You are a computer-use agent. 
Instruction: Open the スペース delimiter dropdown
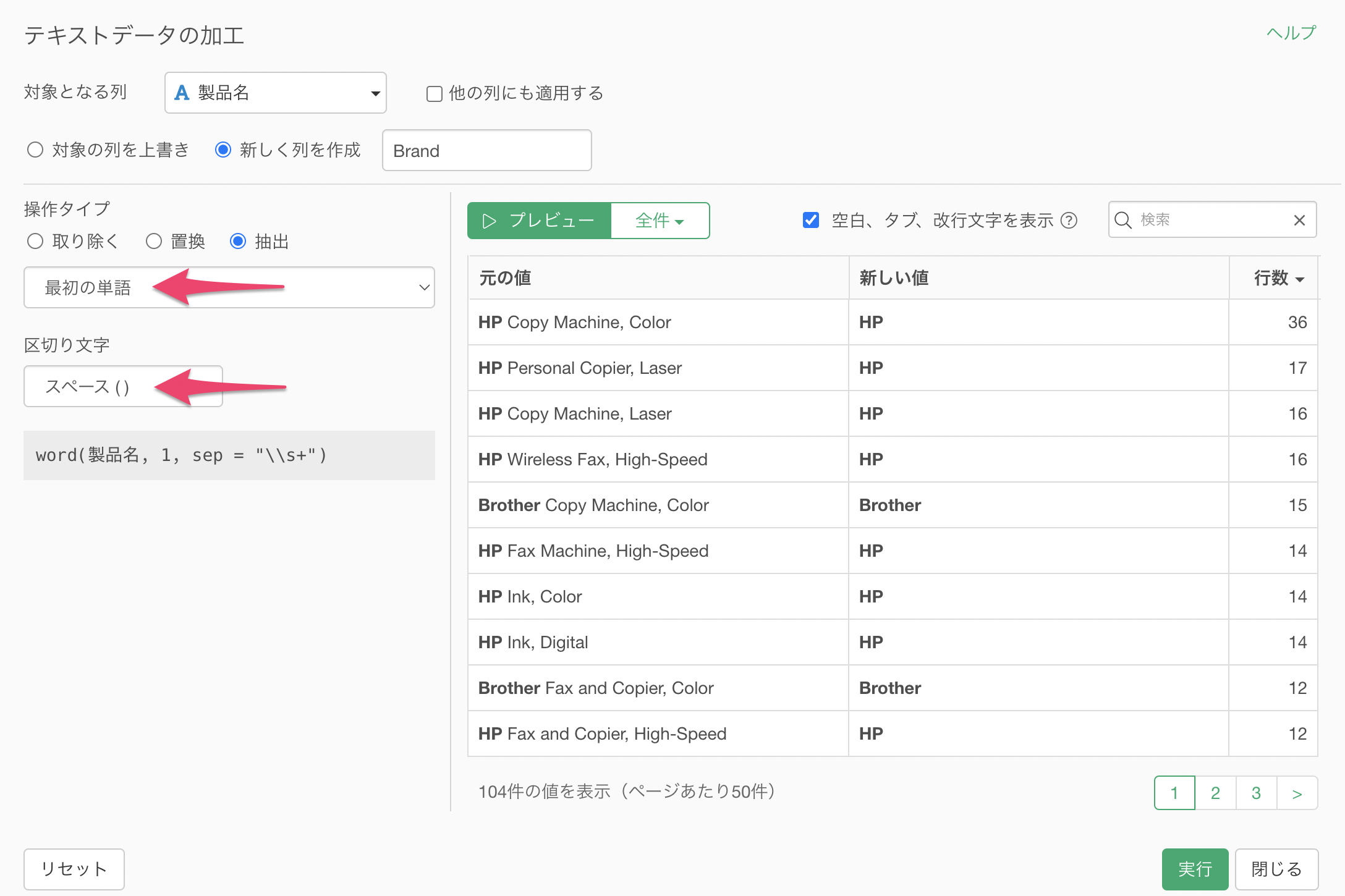[x=123, y=386]
